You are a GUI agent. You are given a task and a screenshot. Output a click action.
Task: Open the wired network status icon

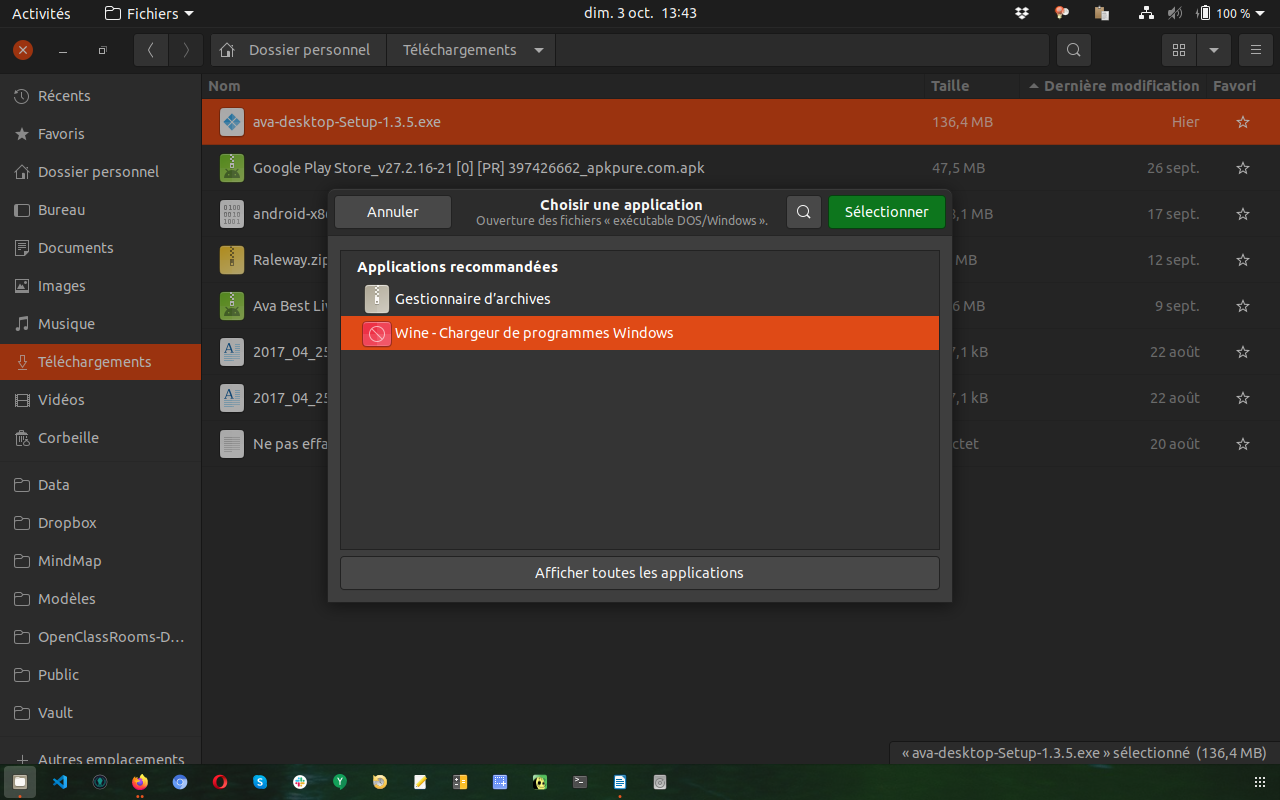[1147, 13]
